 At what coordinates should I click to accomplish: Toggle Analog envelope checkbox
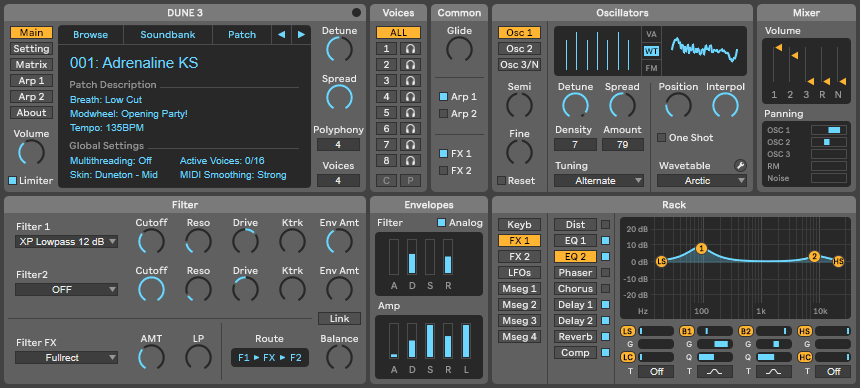pos(441,223)
